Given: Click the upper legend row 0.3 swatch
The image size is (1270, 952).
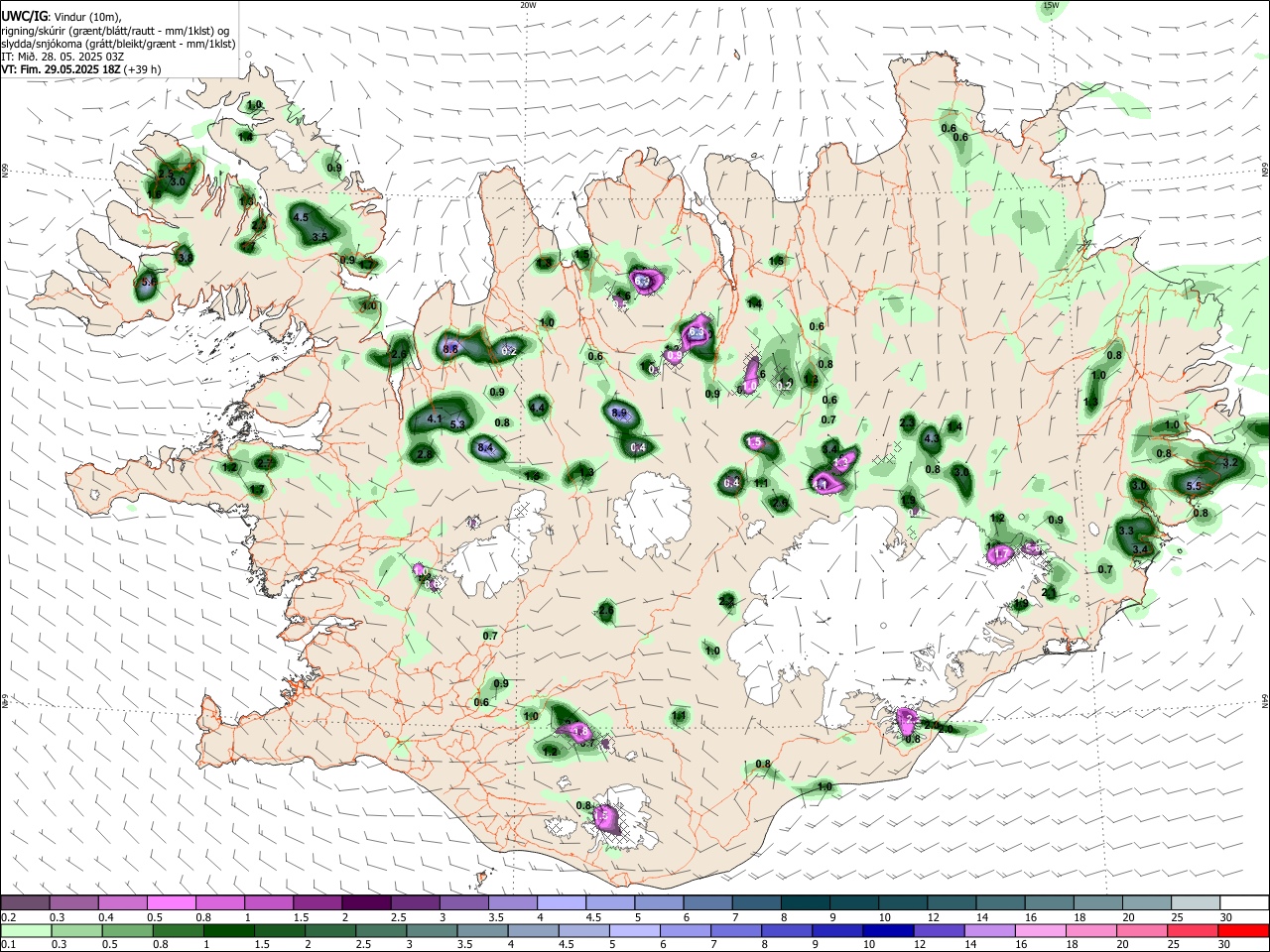Looking at the screenshot, I should [74, 903].
